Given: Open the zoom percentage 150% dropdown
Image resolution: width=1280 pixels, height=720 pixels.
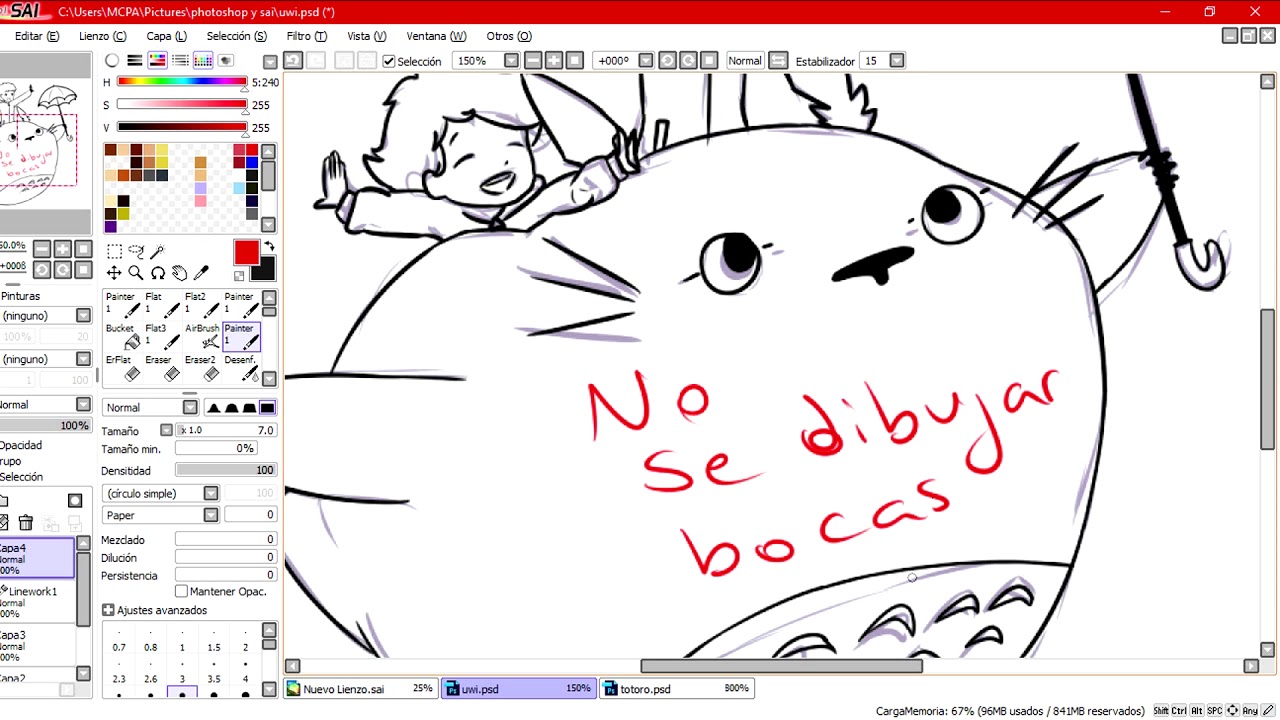Looking at the screenshot, I should [512, 61].
